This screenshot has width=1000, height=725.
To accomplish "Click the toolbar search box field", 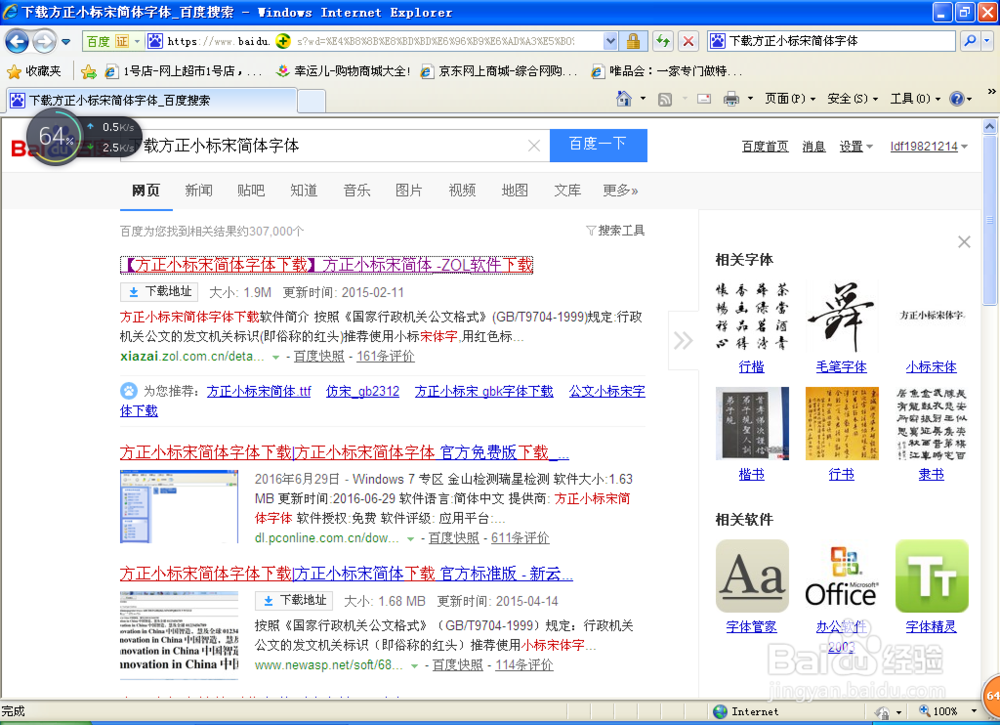I will coord(832,41).
